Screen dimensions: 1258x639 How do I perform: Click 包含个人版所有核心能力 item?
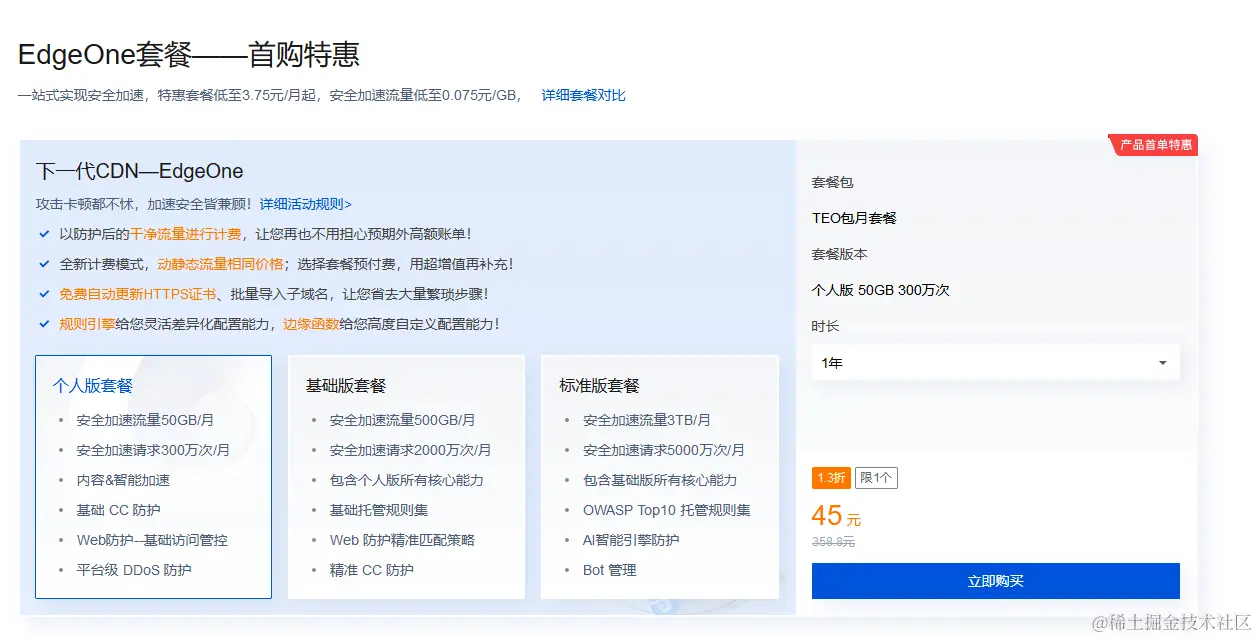coord(407,480)
